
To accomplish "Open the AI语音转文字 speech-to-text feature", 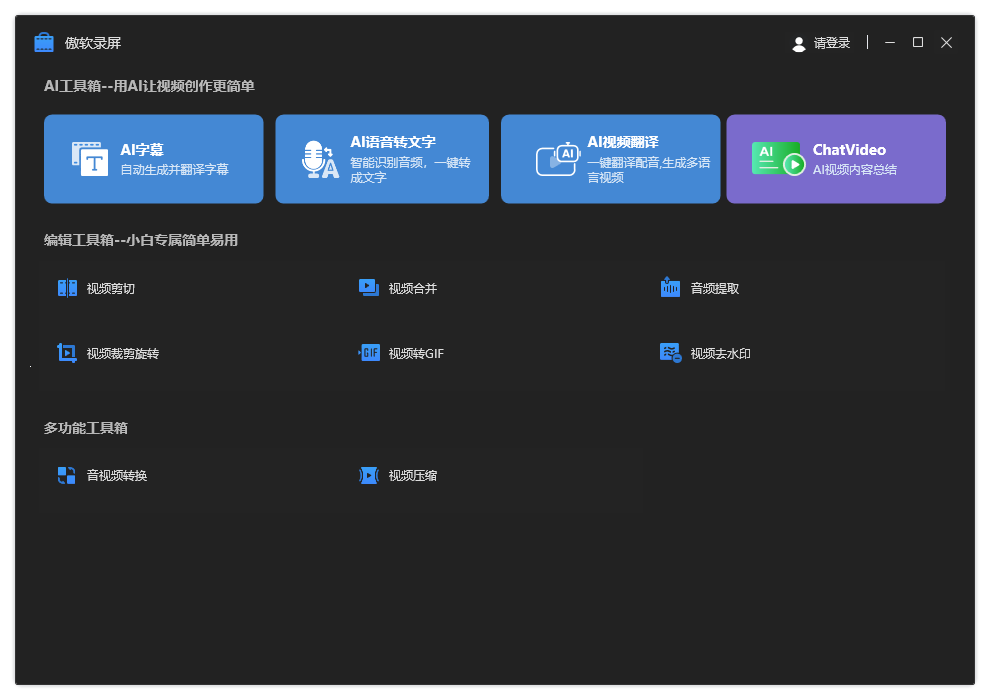I will tap(382, 158).
